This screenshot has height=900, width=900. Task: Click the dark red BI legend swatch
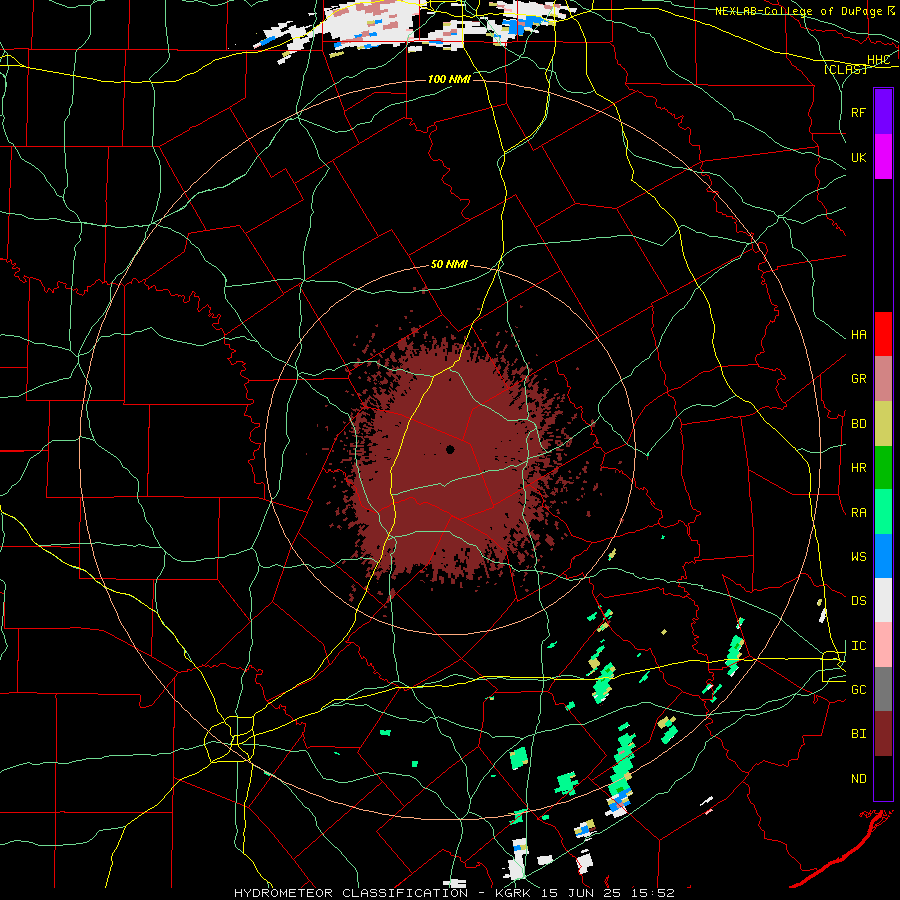(883, 734)
